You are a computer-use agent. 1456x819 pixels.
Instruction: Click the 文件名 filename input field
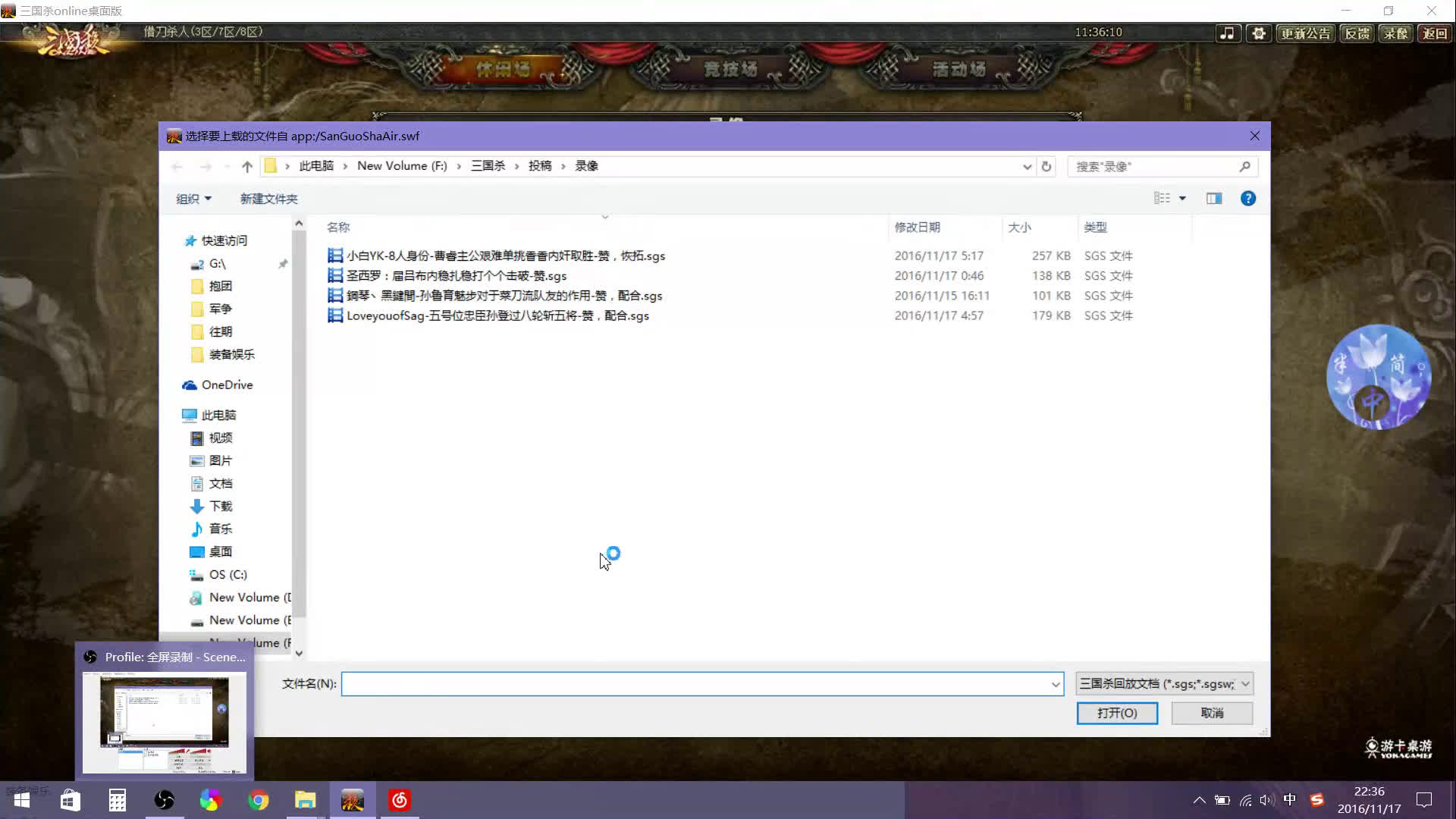pyautogui.click(x=702, y=684)
